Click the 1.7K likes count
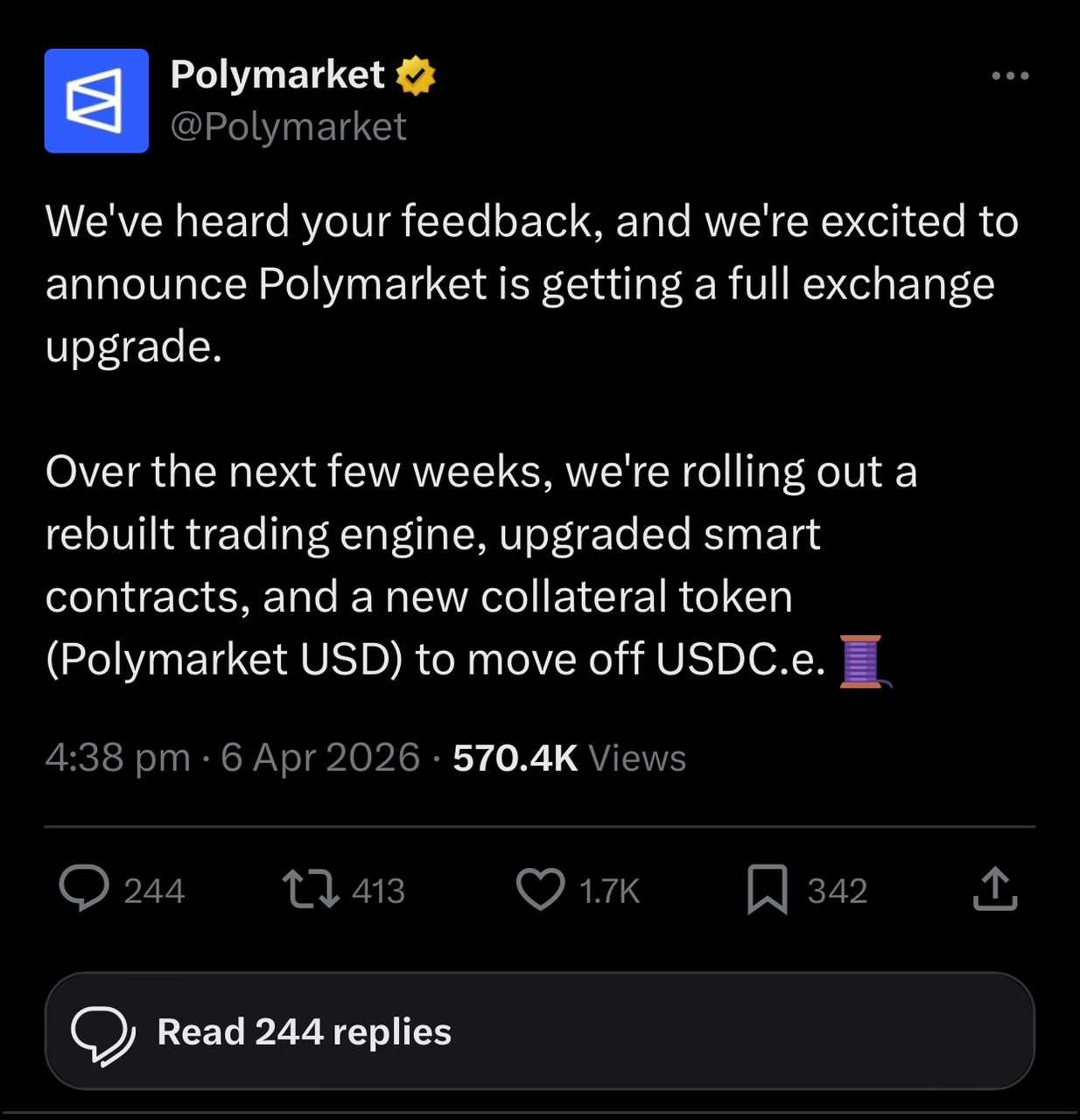 tap(609, 891)
